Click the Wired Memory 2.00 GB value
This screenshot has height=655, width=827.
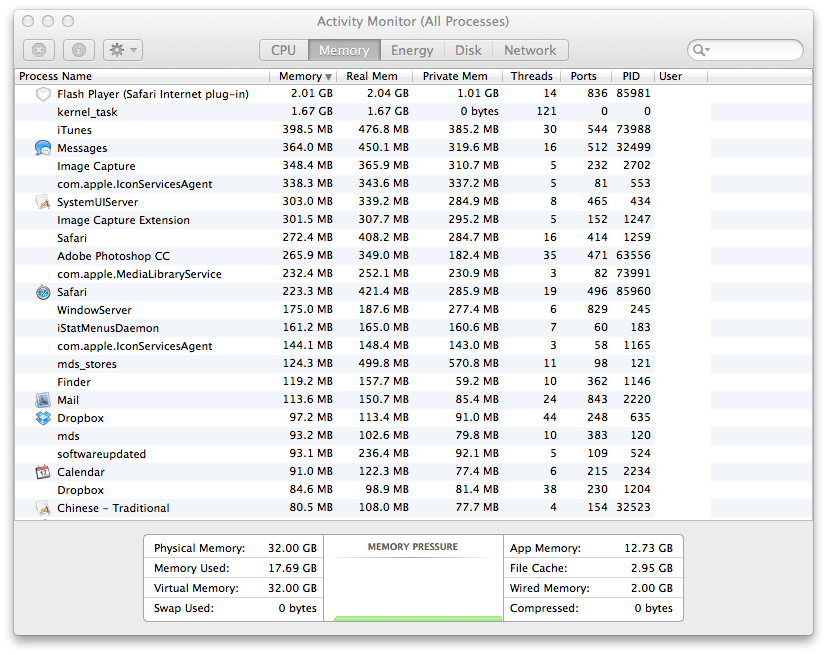point(651,588)
